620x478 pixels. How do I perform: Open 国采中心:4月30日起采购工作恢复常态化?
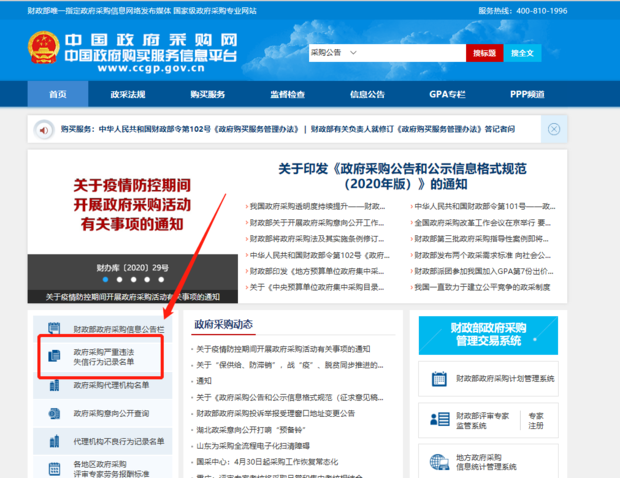[x=267, y=462]
